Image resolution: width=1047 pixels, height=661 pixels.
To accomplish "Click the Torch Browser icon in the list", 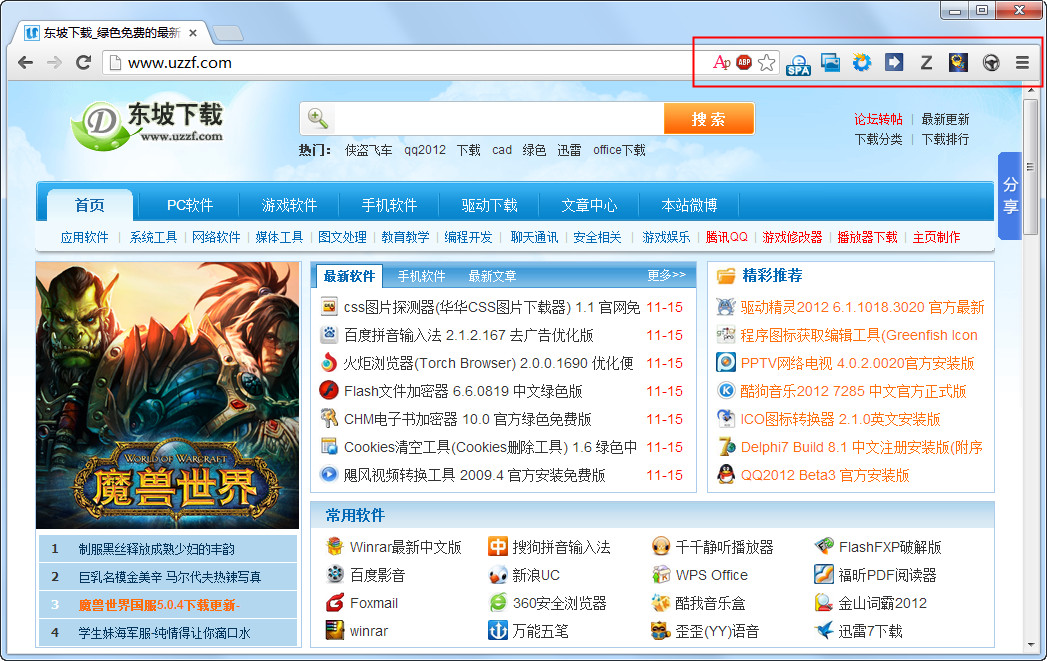I will [329, 363].
